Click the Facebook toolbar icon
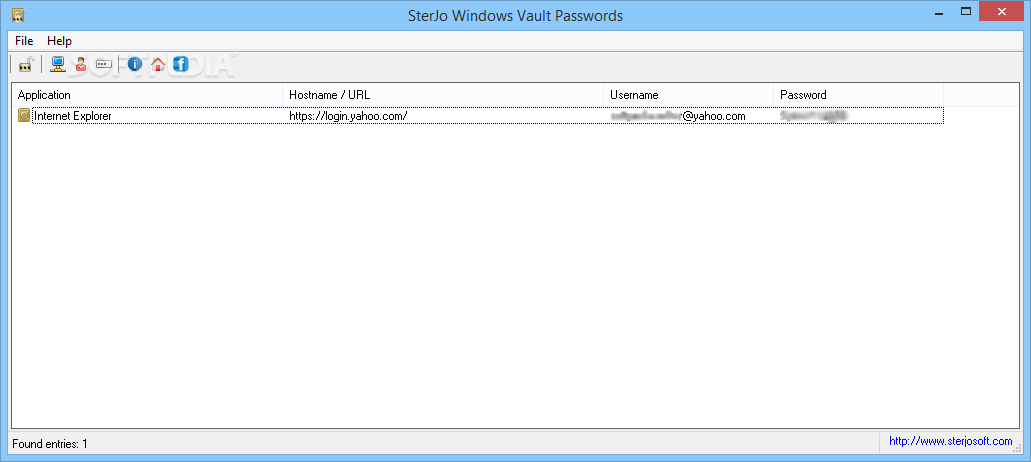1031x462 pixels. [x=181, y=64]
